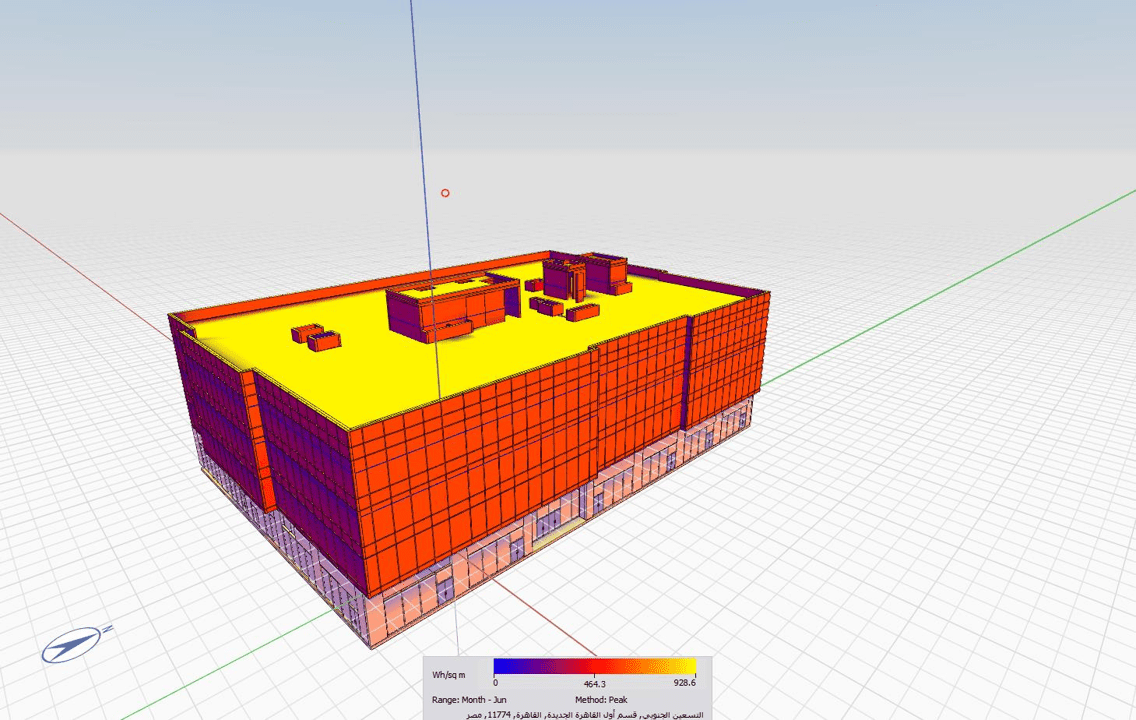Click the '464.3' midpoint legend value
The width and height of the screenshot is (1136, 720).
pos(595,684)
